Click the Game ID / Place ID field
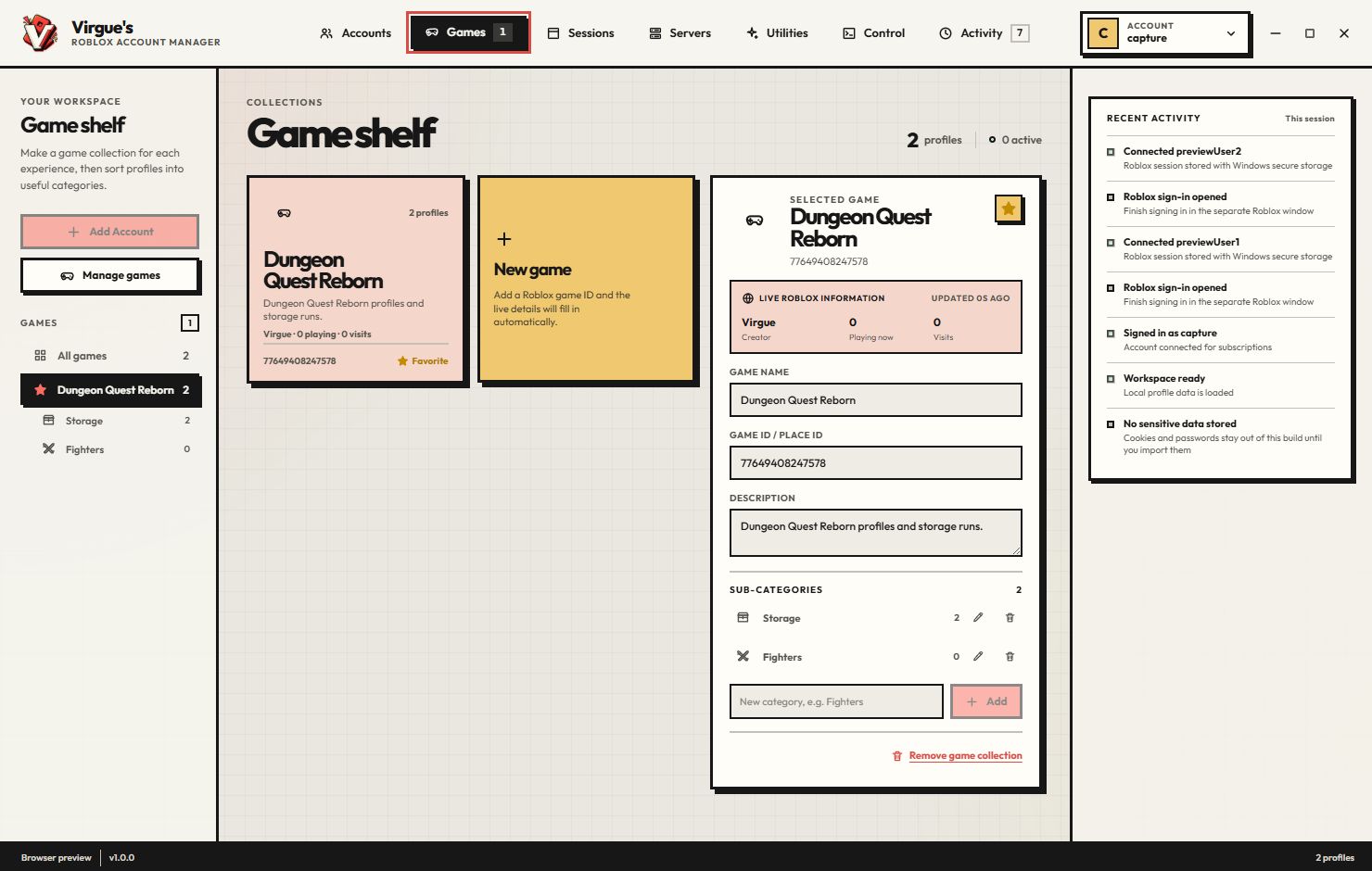Screen dimensions: 1372x871 point(876,463)
